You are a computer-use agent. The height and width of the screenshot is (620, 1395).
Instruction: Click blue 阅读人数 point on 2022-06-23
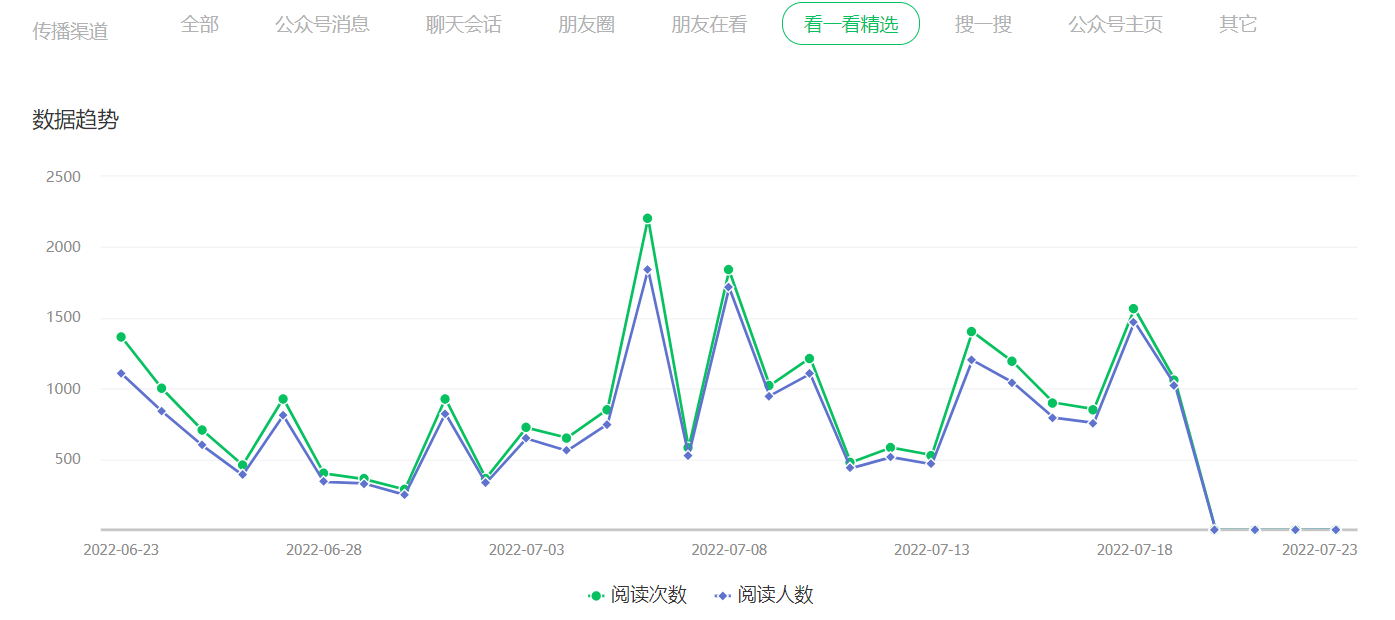121,373
